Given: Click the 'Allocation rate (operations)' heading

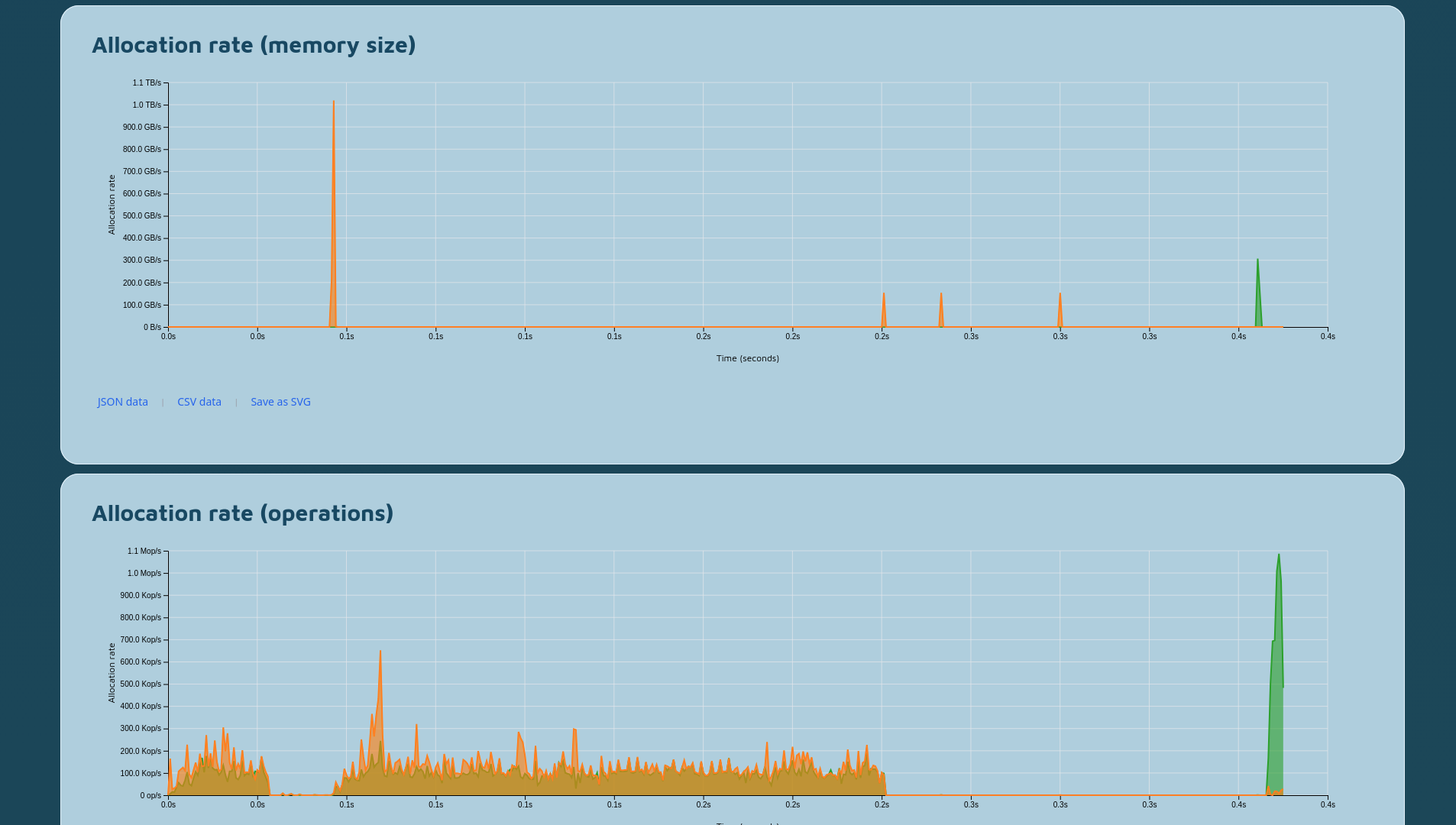Looking at the screenshot, I should click(x=242, y=513).
